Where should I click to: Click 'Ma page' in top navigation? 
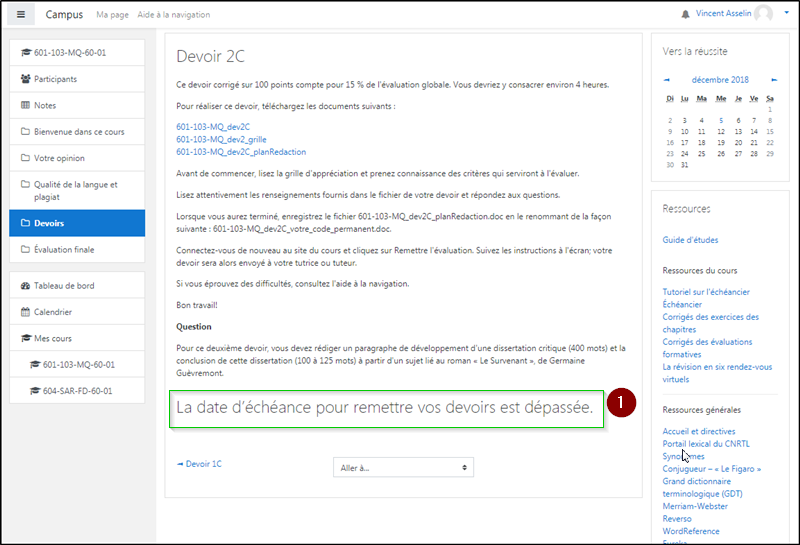(111, 15)
